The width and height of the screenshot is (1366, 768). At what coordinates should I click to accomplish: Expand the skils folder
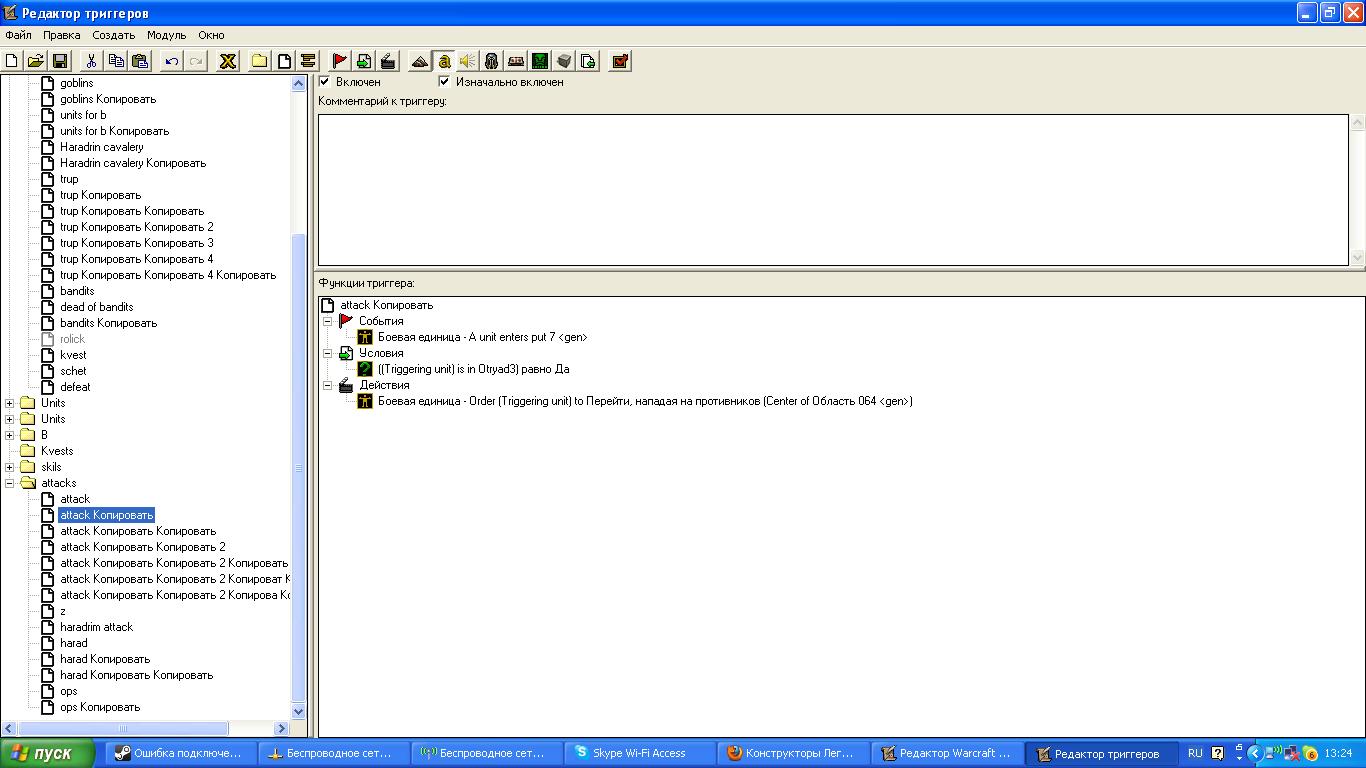[x=10, y=467]
